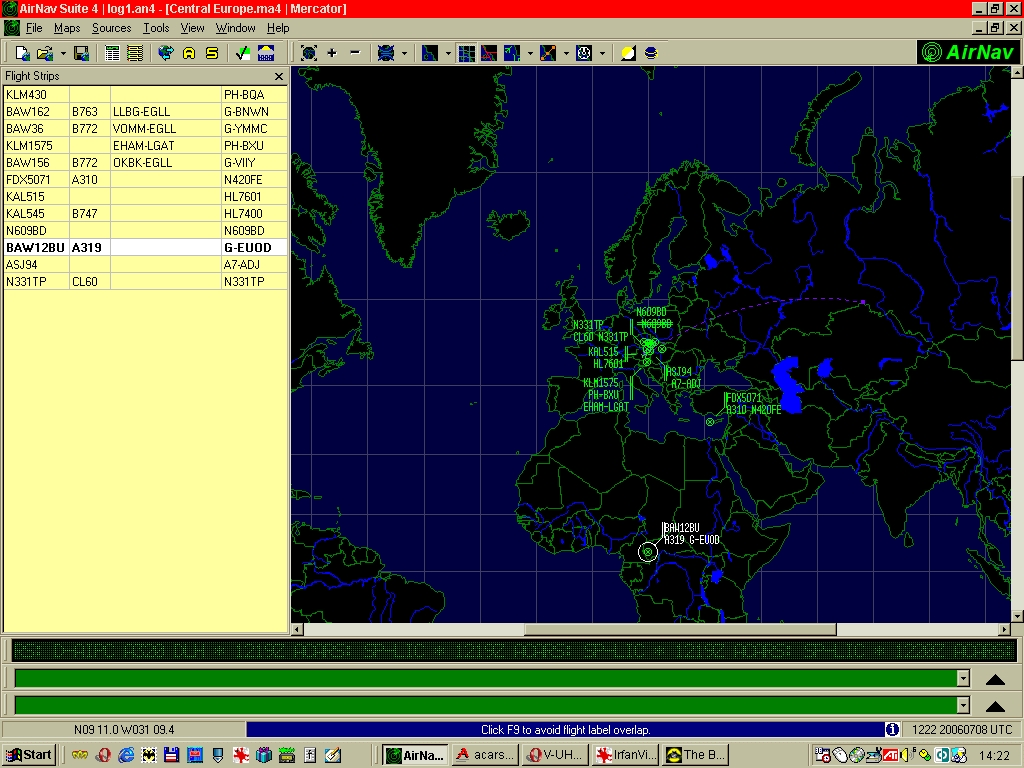This screenshot has width=1024, height=768.
Task: Click the map region layer icon
Action: point(430,54)
